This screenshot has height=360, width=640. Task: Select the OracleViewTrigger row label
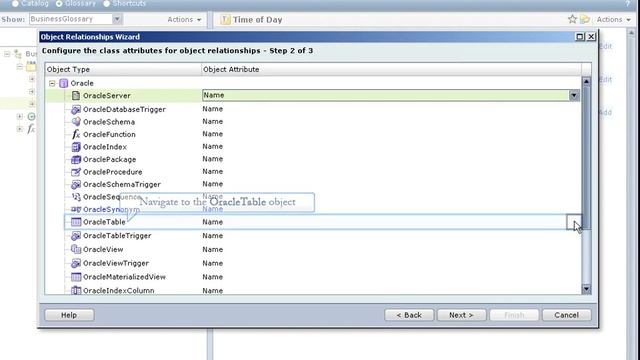[x=116, y=263]
